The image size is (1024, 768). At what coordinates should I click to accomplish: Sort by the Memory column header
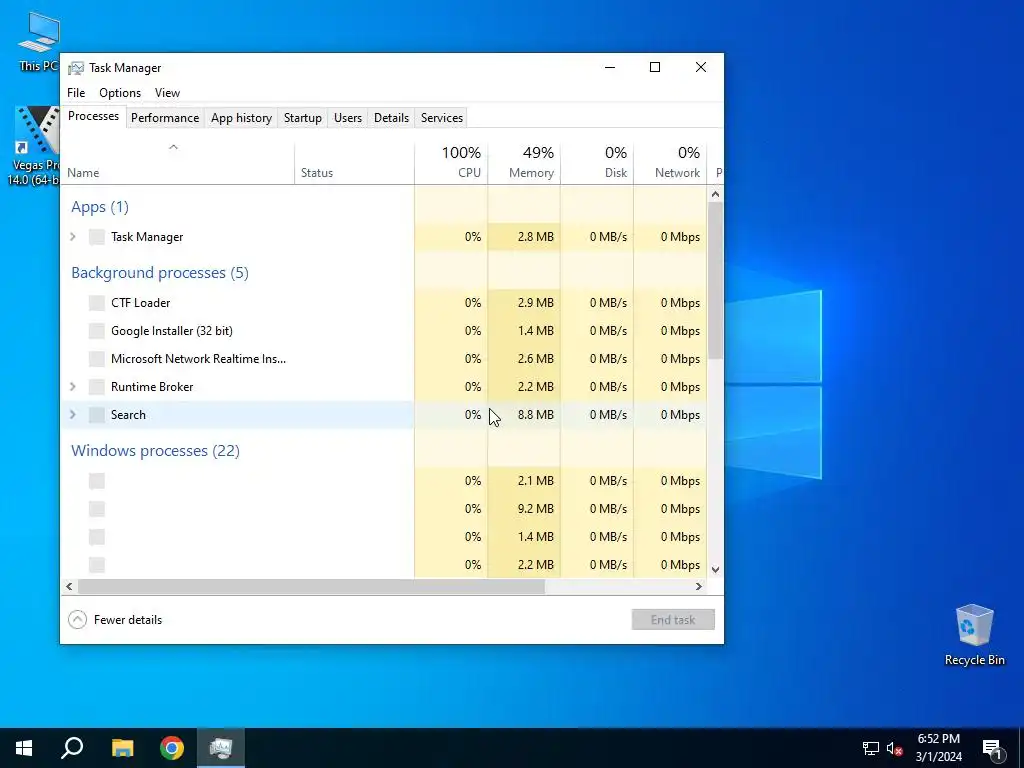click(524, 163)
